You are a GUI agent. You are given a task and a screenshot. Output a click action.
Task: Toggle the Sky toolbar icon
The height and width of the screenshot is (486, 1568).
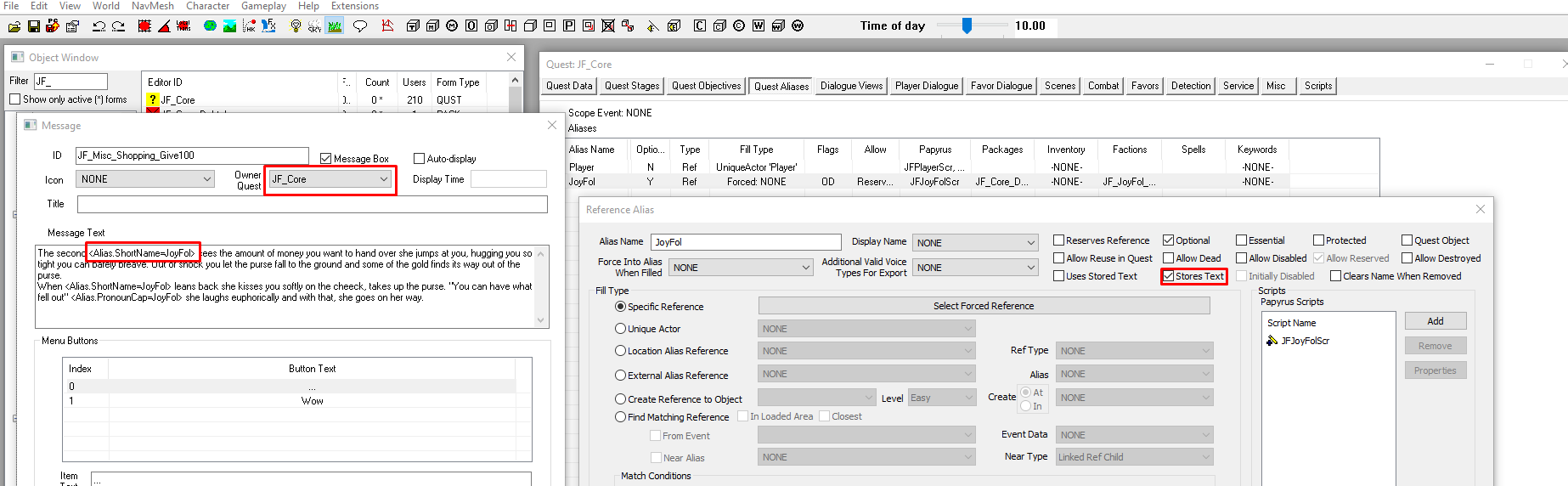click(x=314, y=26)
